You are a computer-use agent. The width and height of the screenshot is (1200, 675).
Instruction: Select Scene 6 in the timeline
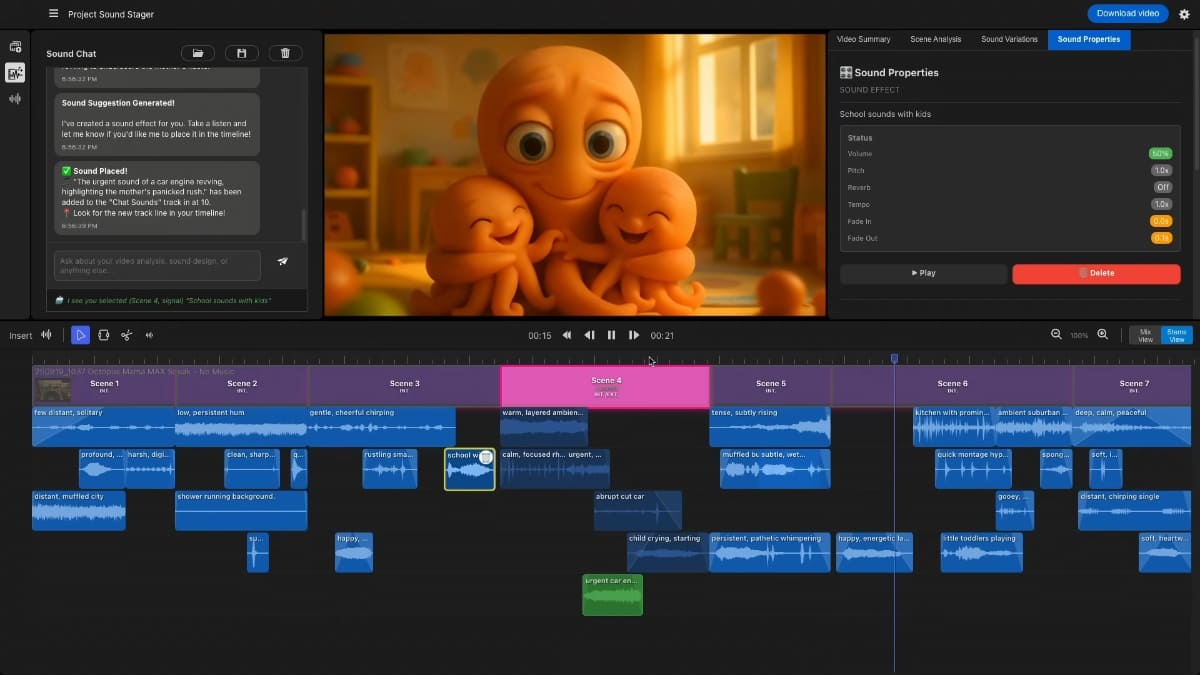[x=952, y=386]
